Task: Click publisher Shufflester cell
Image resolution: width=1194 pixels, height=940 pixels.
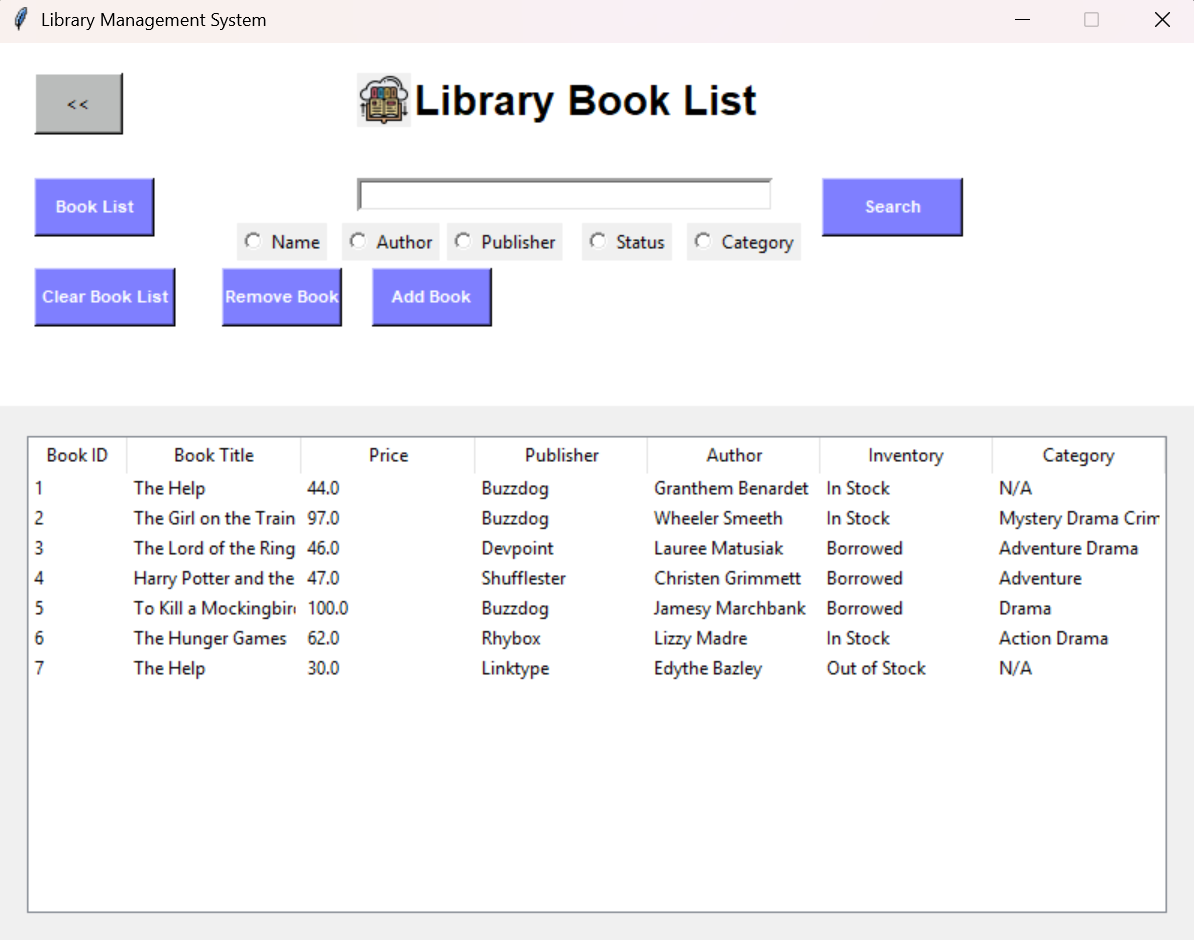Action: [524, 579]
